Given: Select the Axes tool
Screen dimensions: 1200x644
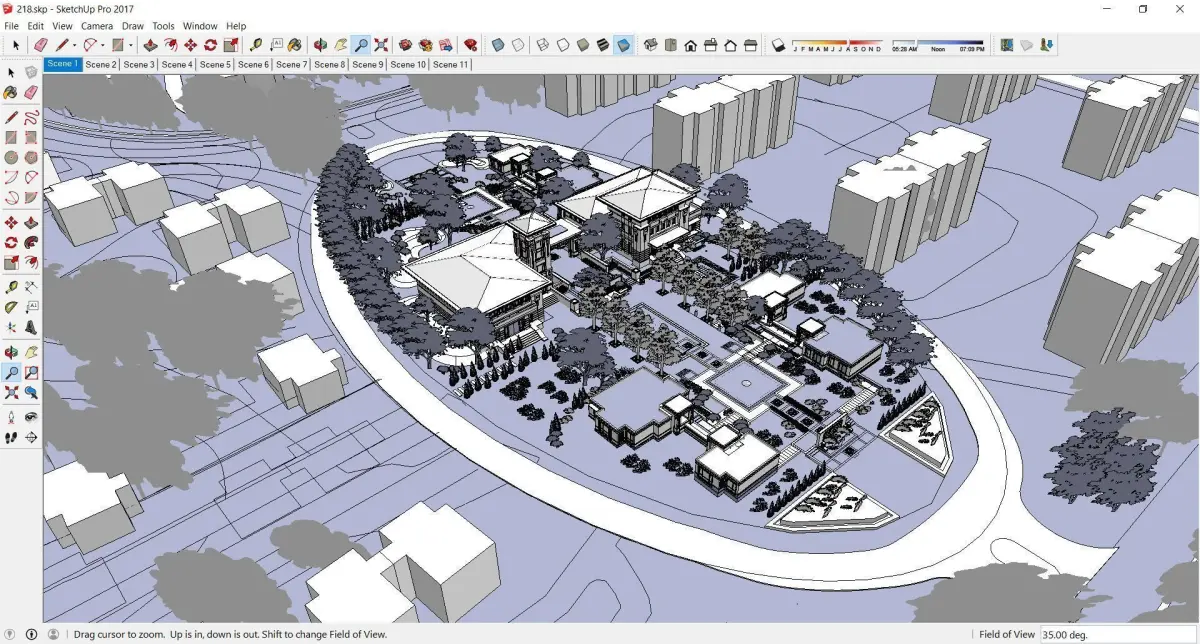Looking at the screenshot, I should pos(11,327).
